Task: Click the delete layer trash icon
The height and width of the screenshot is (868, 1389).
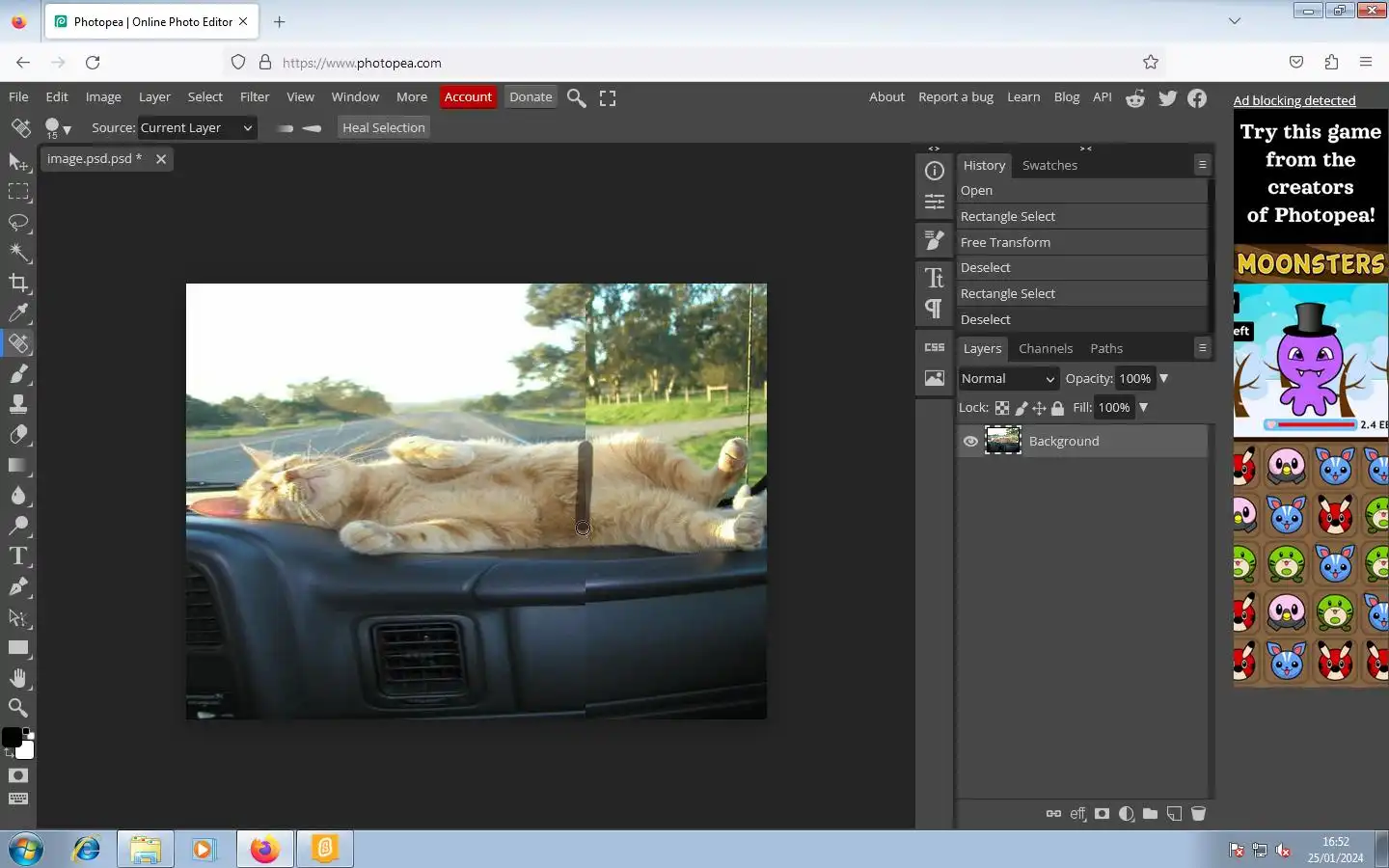Action: pos(1198,814)
